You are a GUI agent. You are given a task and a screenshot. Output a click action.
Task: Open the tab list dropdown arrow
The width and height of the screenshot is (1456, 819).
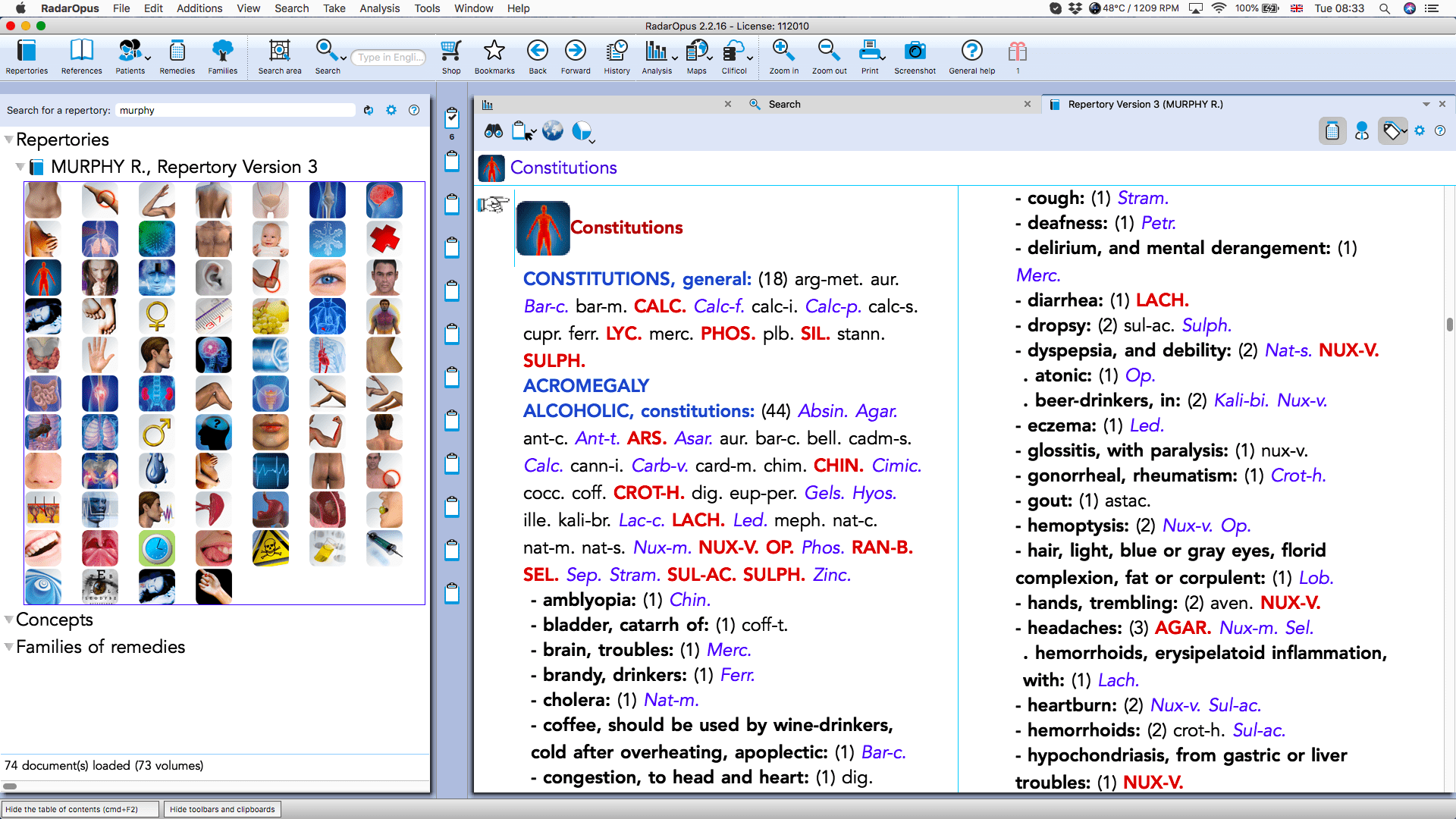(x=1426, y=104)
